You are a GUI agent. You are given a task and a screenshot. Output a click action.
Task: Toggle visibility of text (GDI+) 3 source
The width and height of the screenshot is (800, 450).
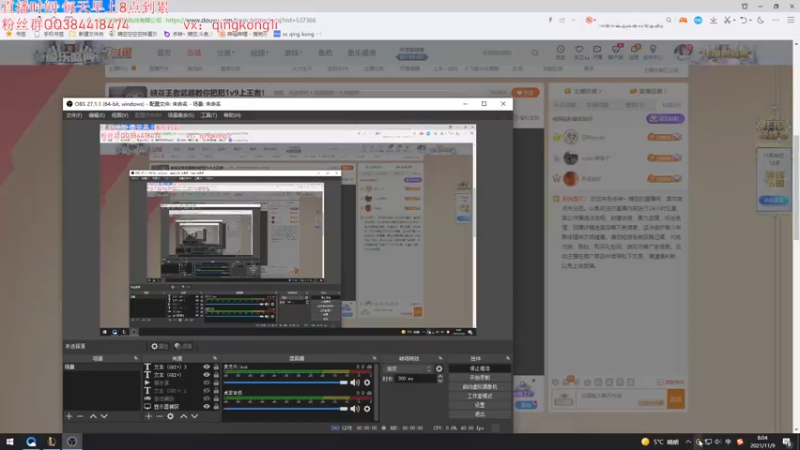coord(206,367)
